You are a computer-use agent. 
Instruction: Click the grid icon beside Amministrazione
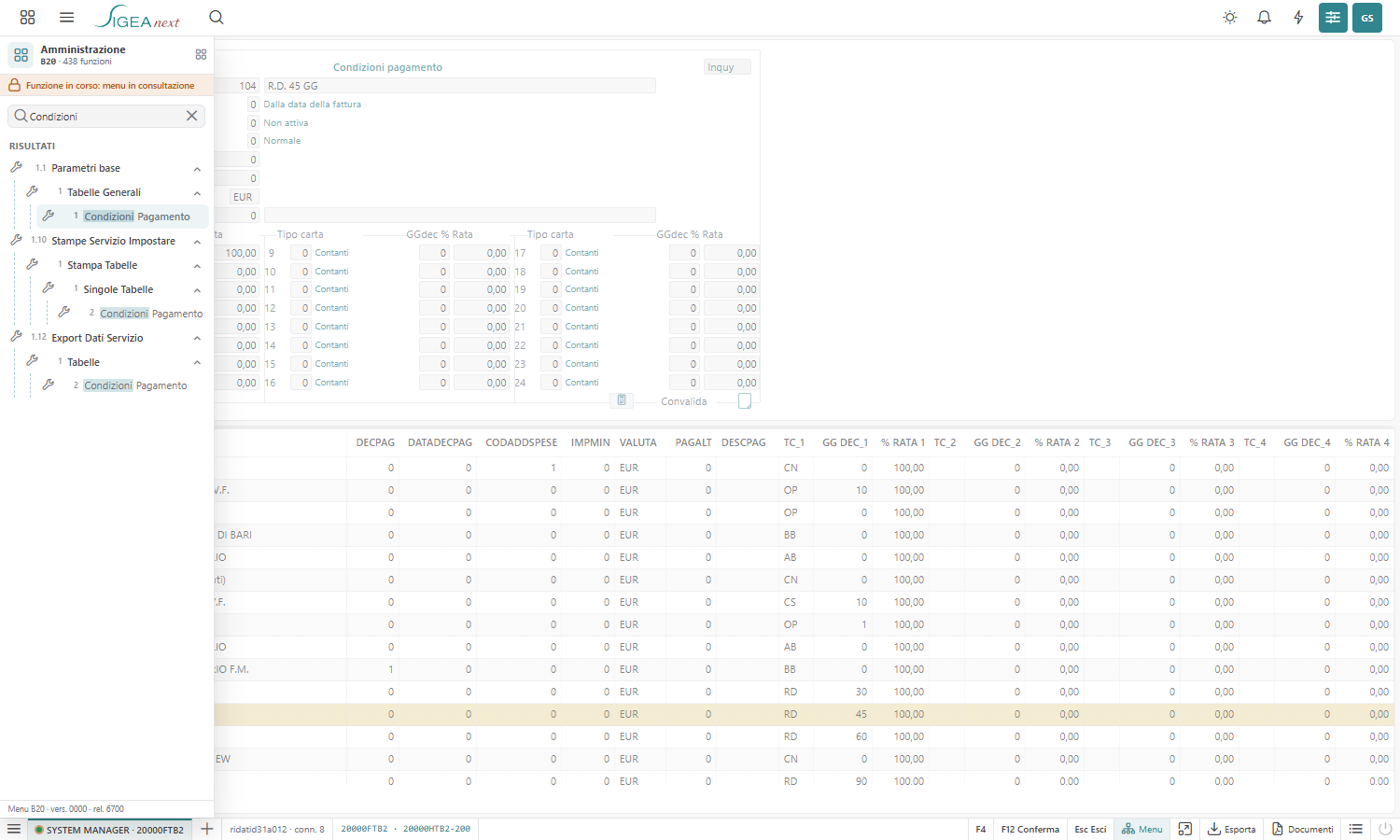[x=201, y=54]
